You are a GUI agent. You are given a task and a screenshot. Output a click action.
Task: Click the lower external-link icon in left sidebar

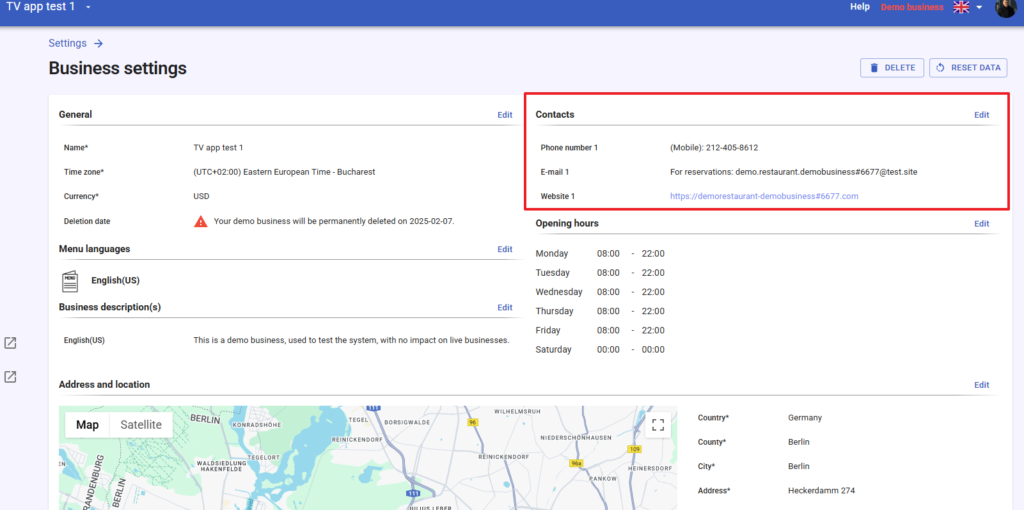10,377
